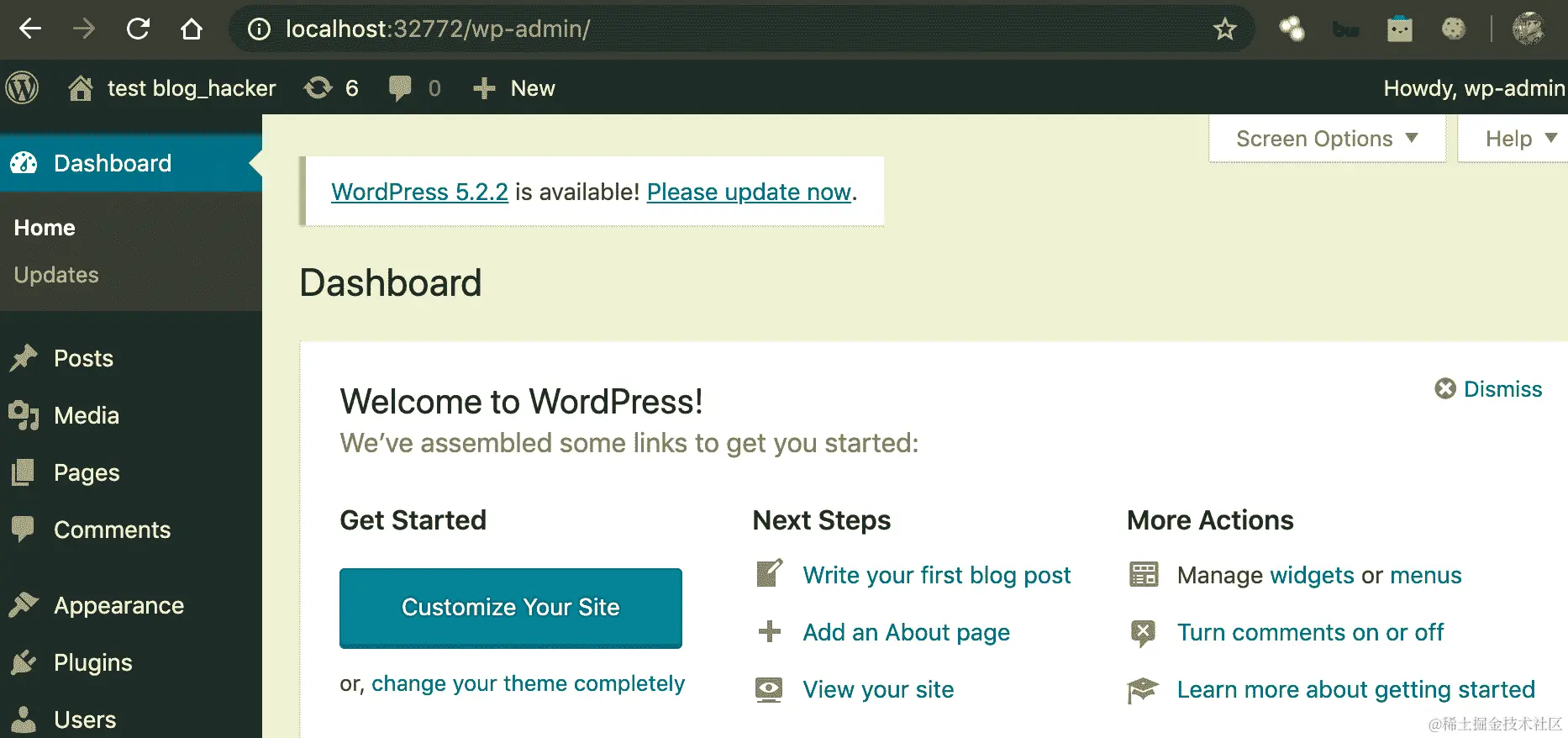The height and width of the screenshot is (738, 1568).
Task: Click the comments-off icon beside Turn comments on or off
Action: pos(1143,633)
